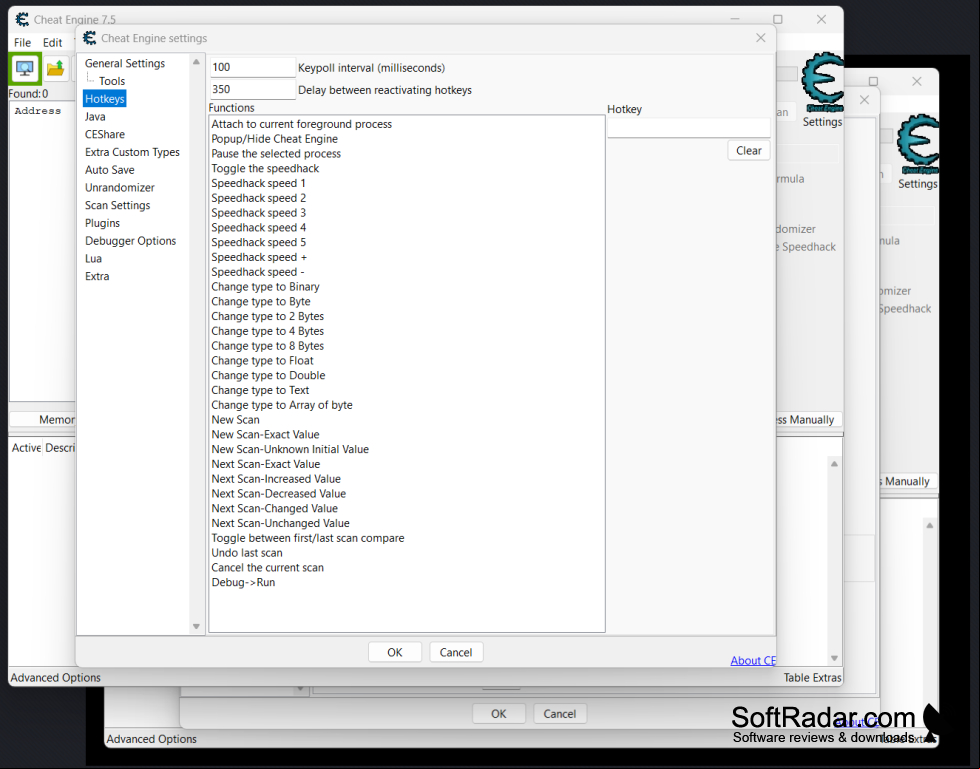
Task: Confirm settings with OK button
Action: [x=395, y=652]
